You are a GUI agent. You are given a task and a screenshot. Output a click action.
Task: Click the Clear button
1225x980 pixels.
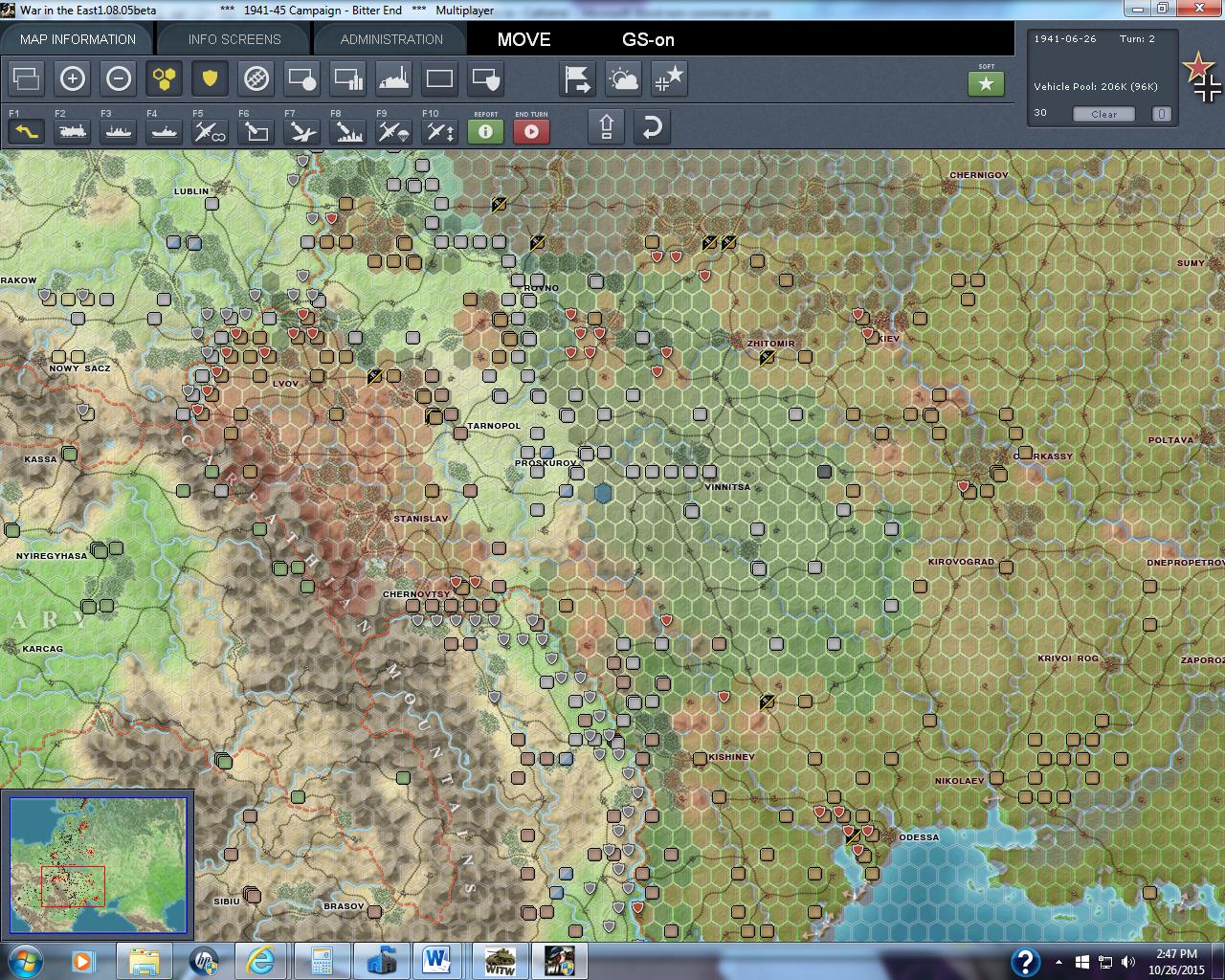coord(1103,114)
